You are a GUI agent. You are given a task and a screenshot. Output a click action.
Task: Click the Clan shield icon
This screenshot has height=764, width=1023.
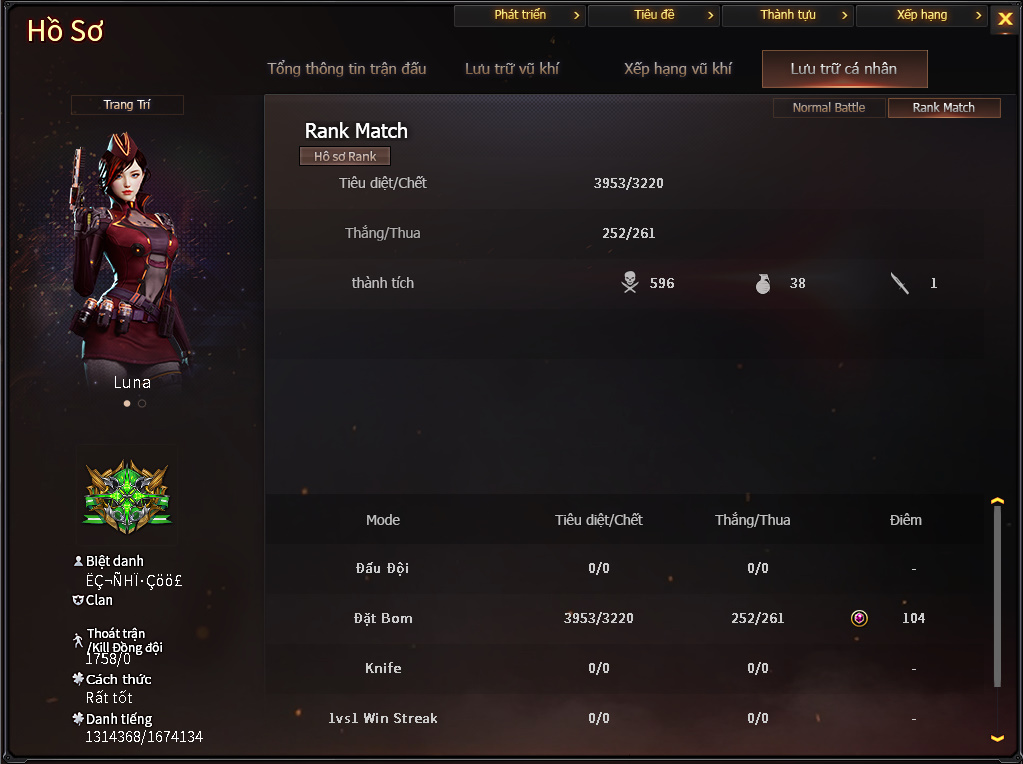click(78, 600)
